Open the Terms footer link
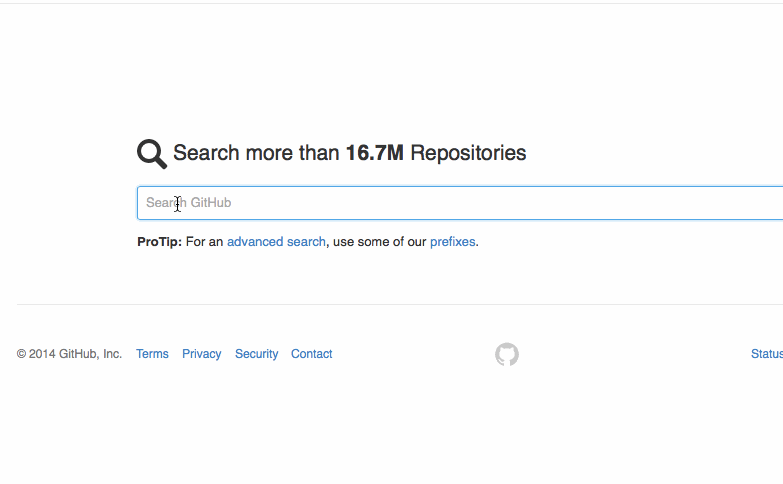783x484 pixels. click(x=152, y=354)
